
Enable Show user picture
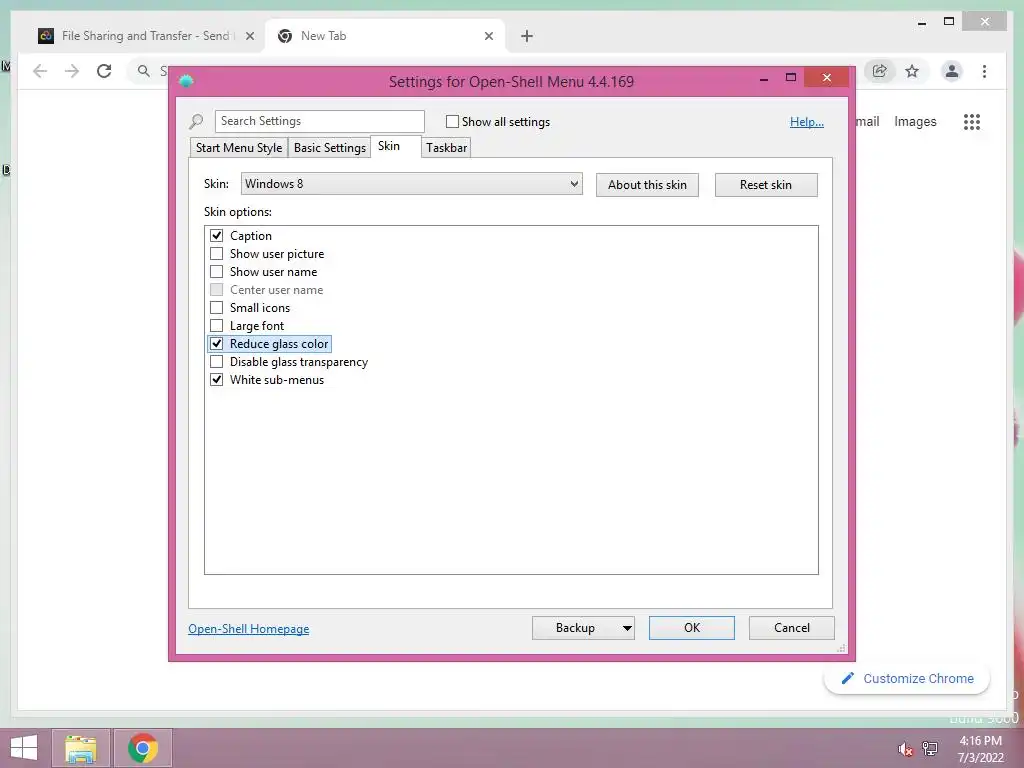(217, 253)
